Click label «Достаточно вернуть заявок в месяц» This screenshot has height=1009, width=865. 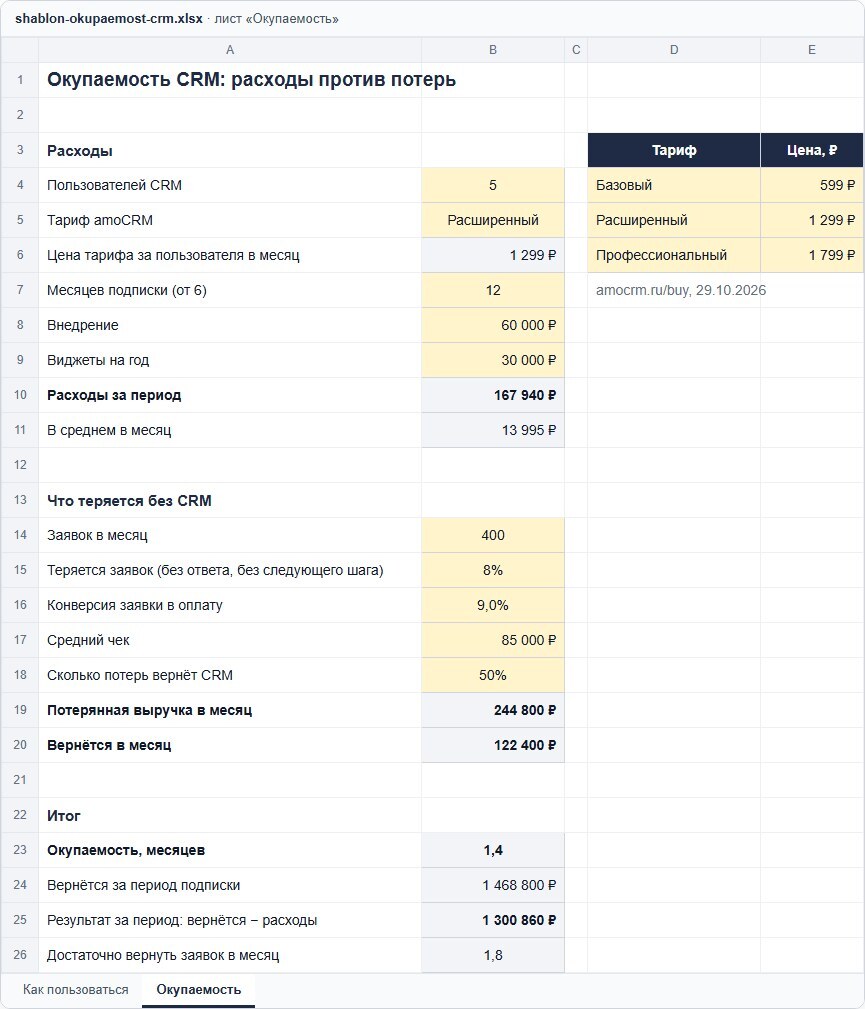(x=163, y=955)
